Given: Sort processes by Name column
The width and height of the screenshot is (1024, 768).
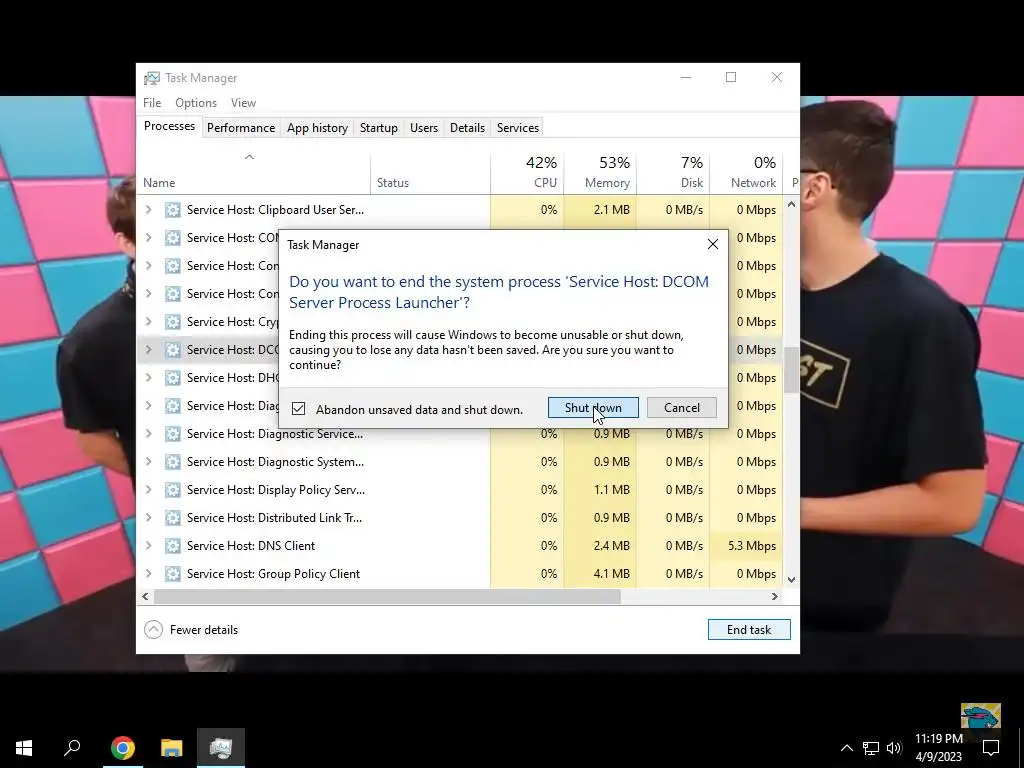Looking at the screenshot, I should [253, 173].
